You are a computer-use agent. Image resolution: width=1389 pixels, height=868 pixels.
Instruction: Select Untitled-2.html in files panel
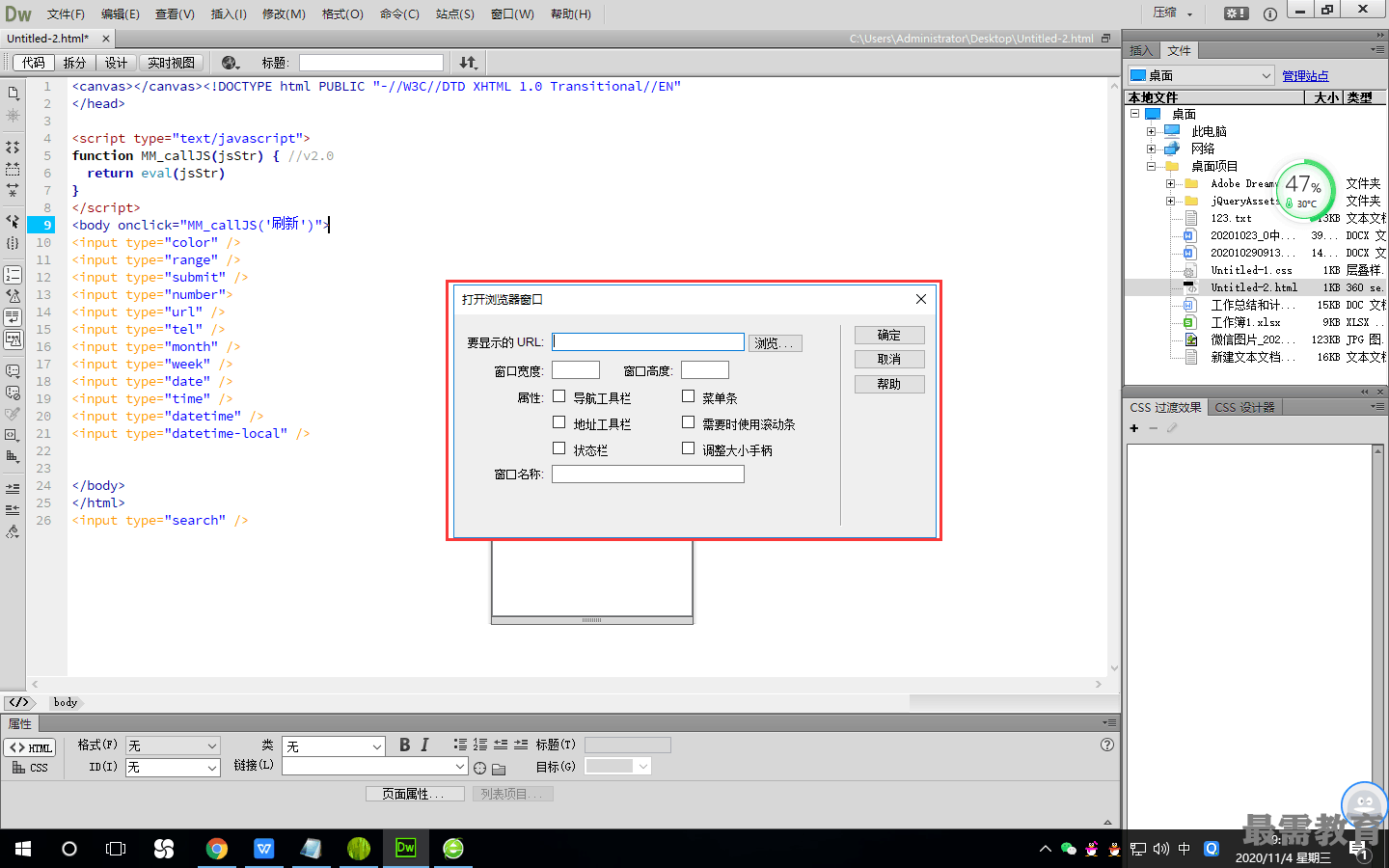click(1255, 287)
